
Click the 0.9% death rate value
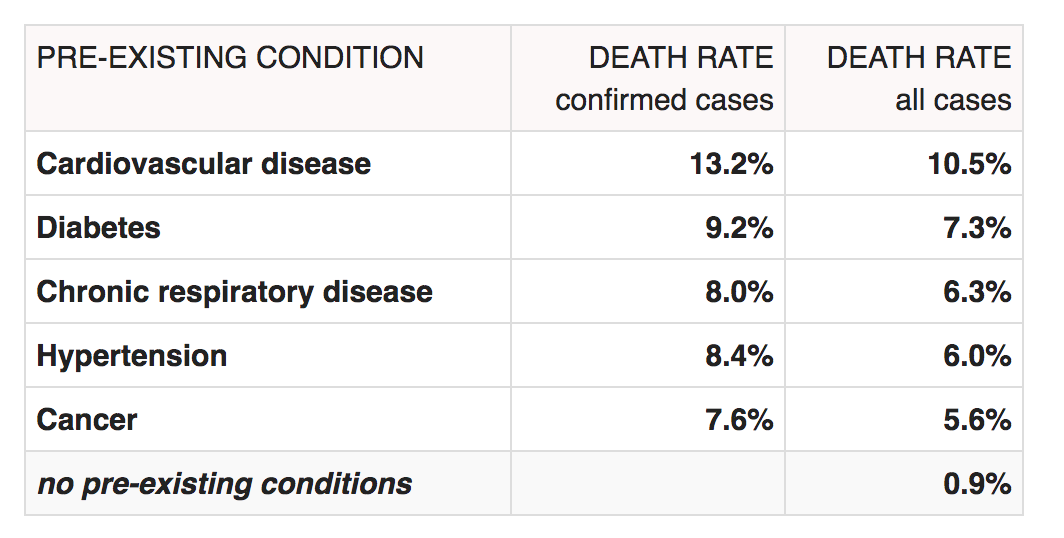click(977, 485)
